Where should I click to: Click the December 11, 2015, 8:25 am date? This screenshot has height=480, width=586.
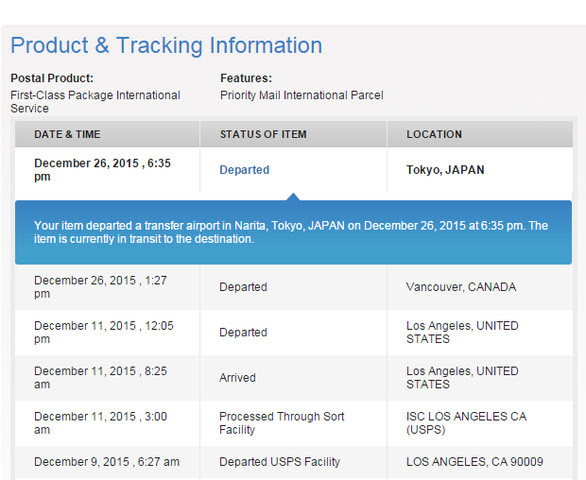(101, 378)
